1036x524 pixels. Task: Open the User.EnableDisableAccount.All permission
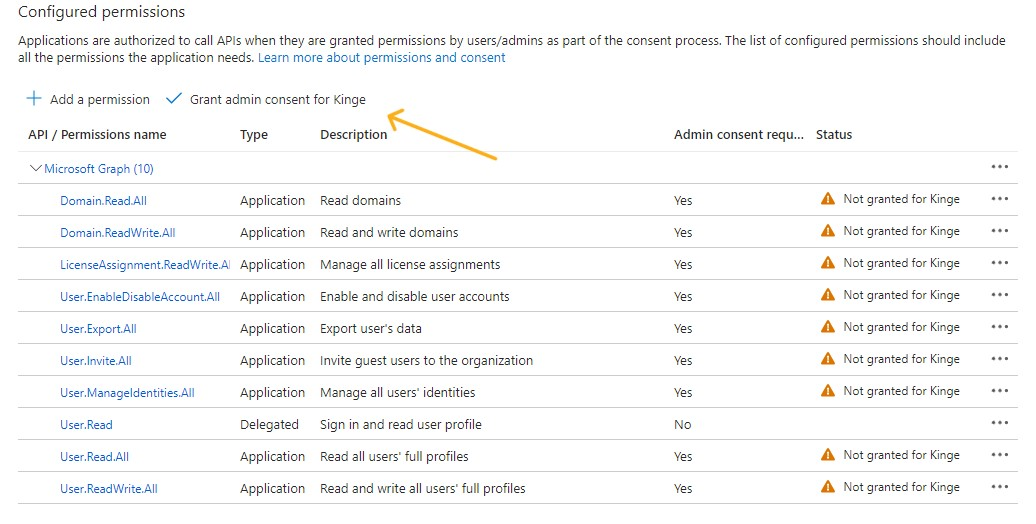click(x=139, y=297)
